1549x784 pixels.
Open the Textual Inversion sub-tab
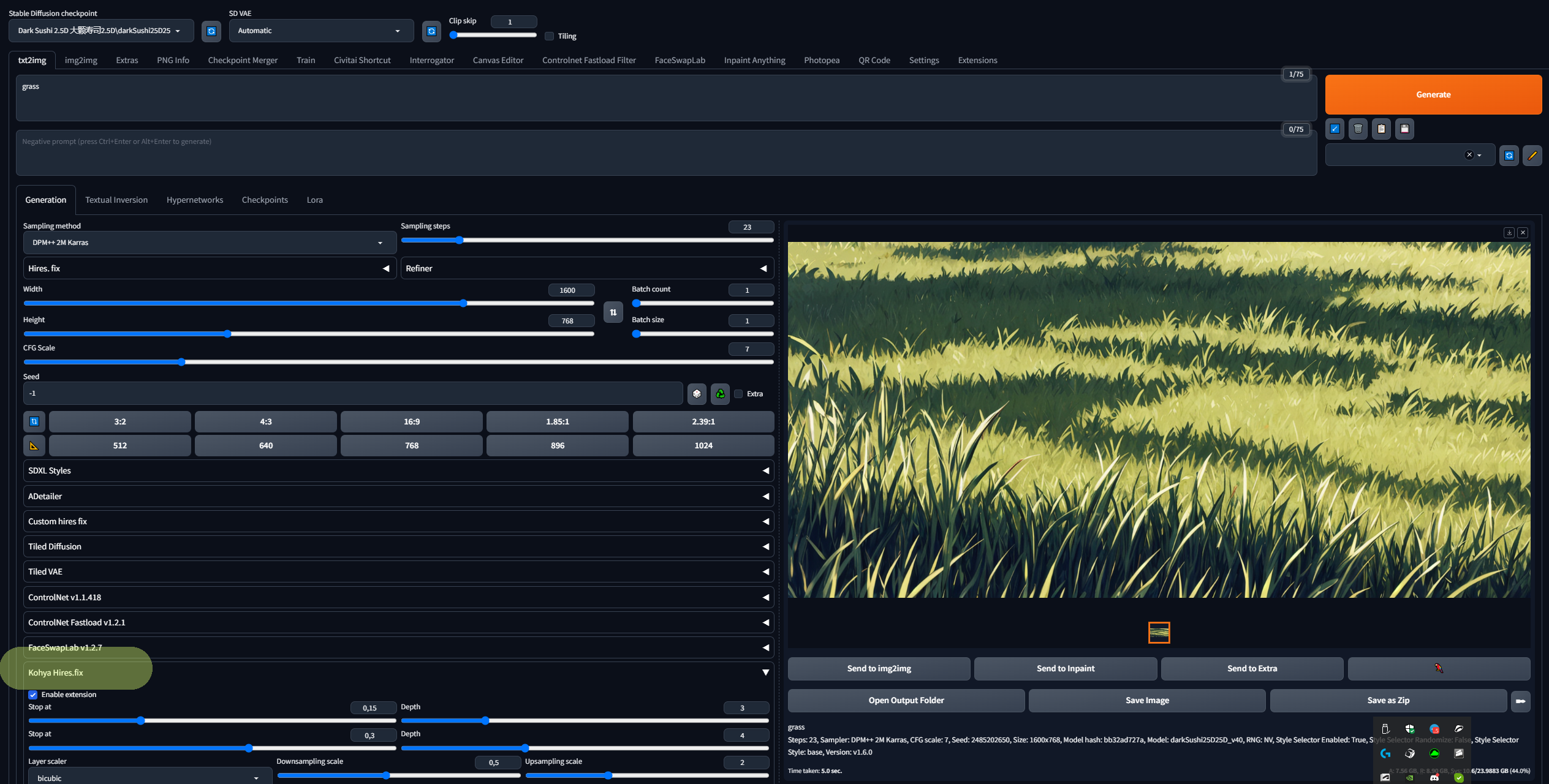pos(116,200)
